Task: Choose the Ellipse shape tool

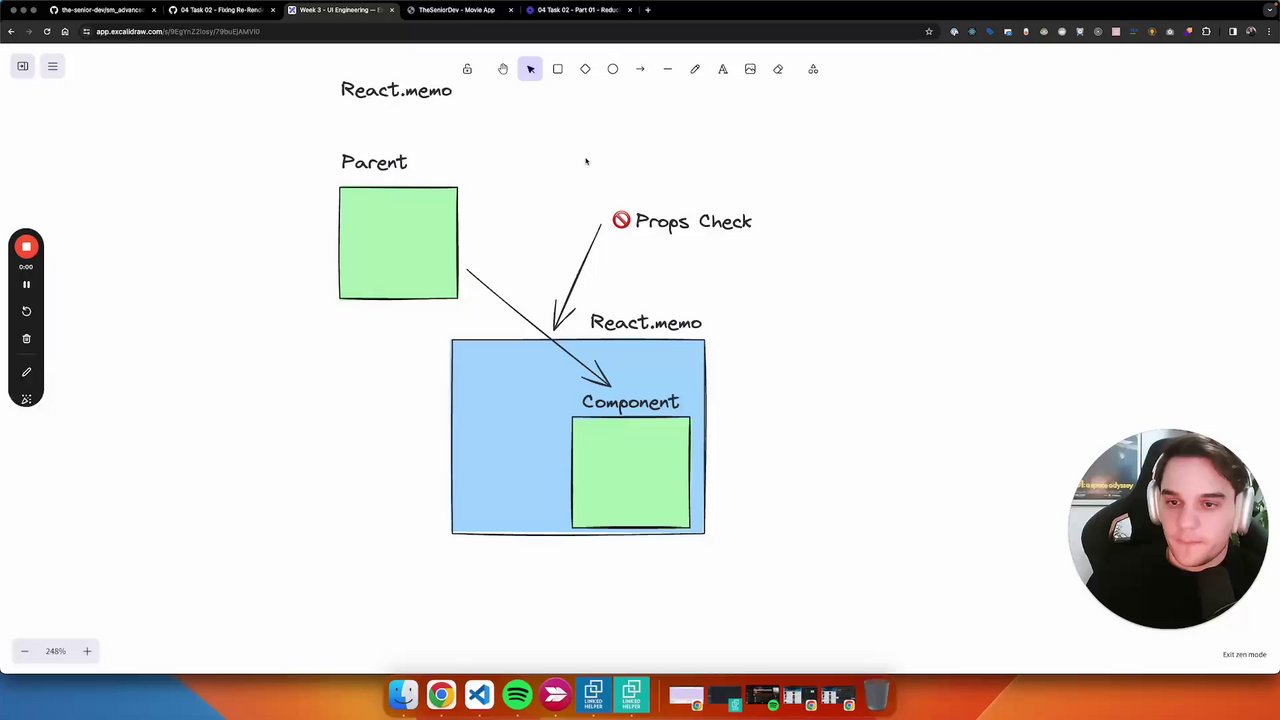Action: click(613, 69)
